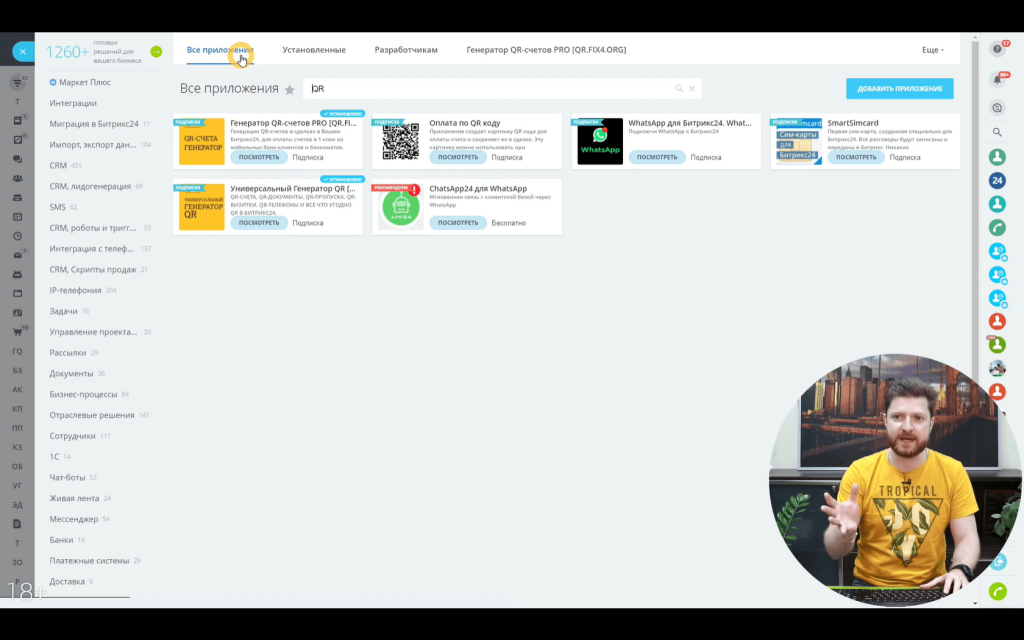Open Бизнес-процессы category
Viewport: 1024px width, 640px height.
coord(83,394)
